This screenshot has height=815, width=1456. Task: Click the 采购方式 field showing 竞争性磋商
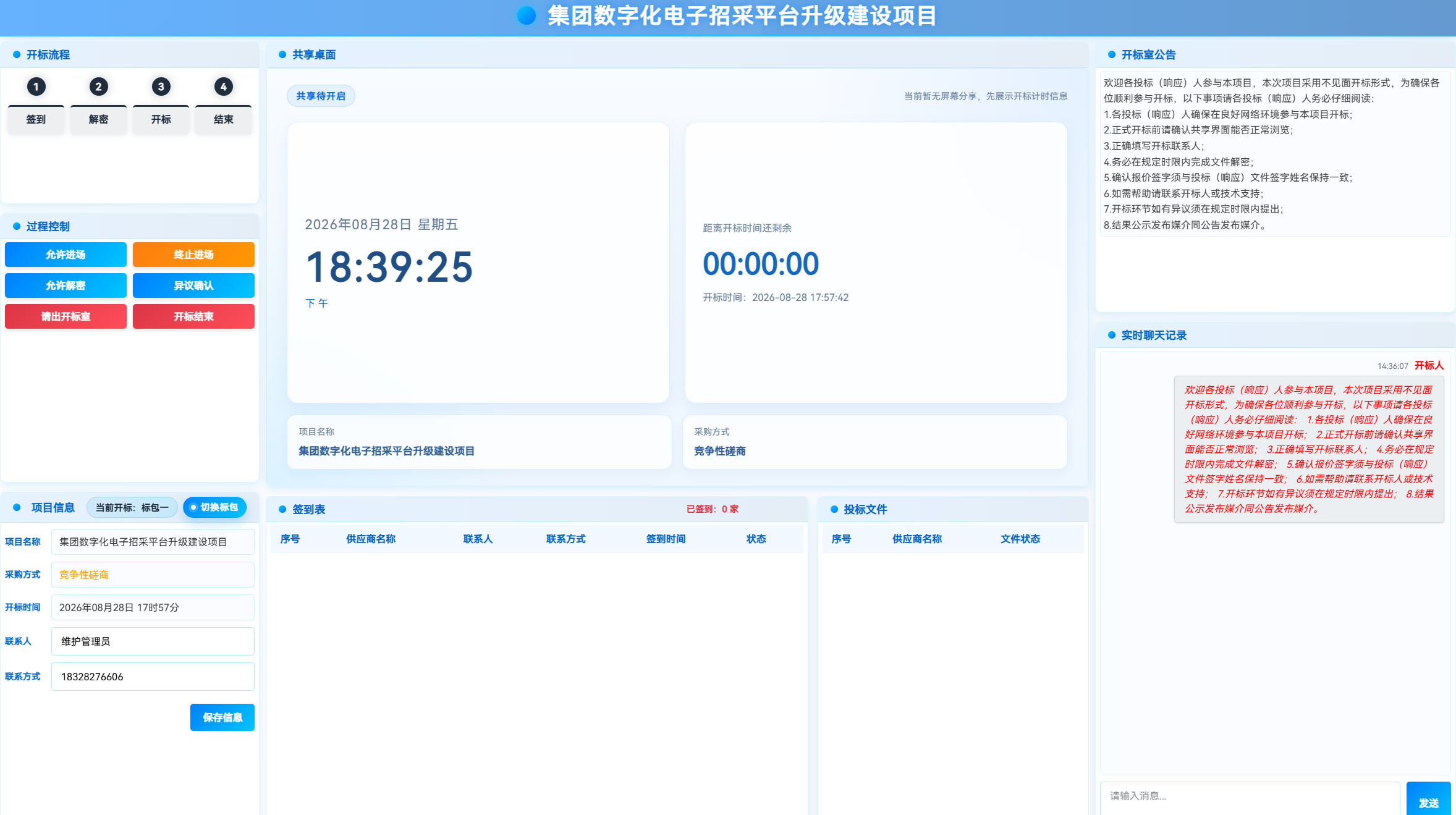click(x=153, y=575)
